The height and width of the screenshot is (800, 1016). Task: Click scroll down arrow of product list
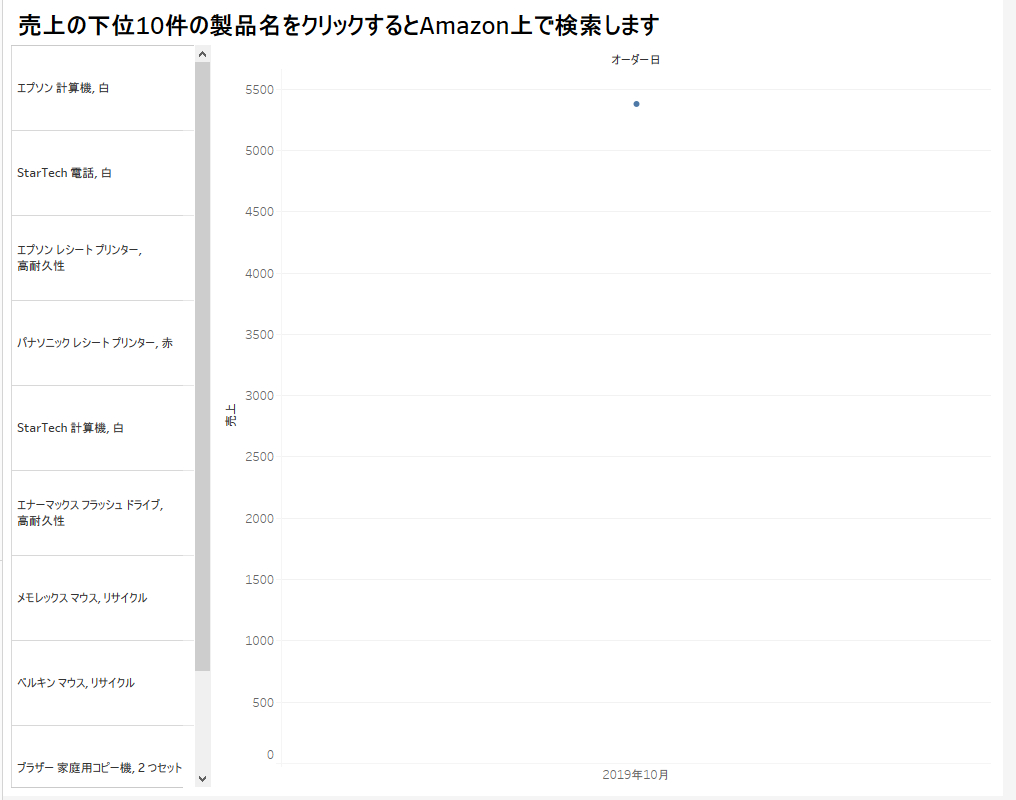(202, 779)
